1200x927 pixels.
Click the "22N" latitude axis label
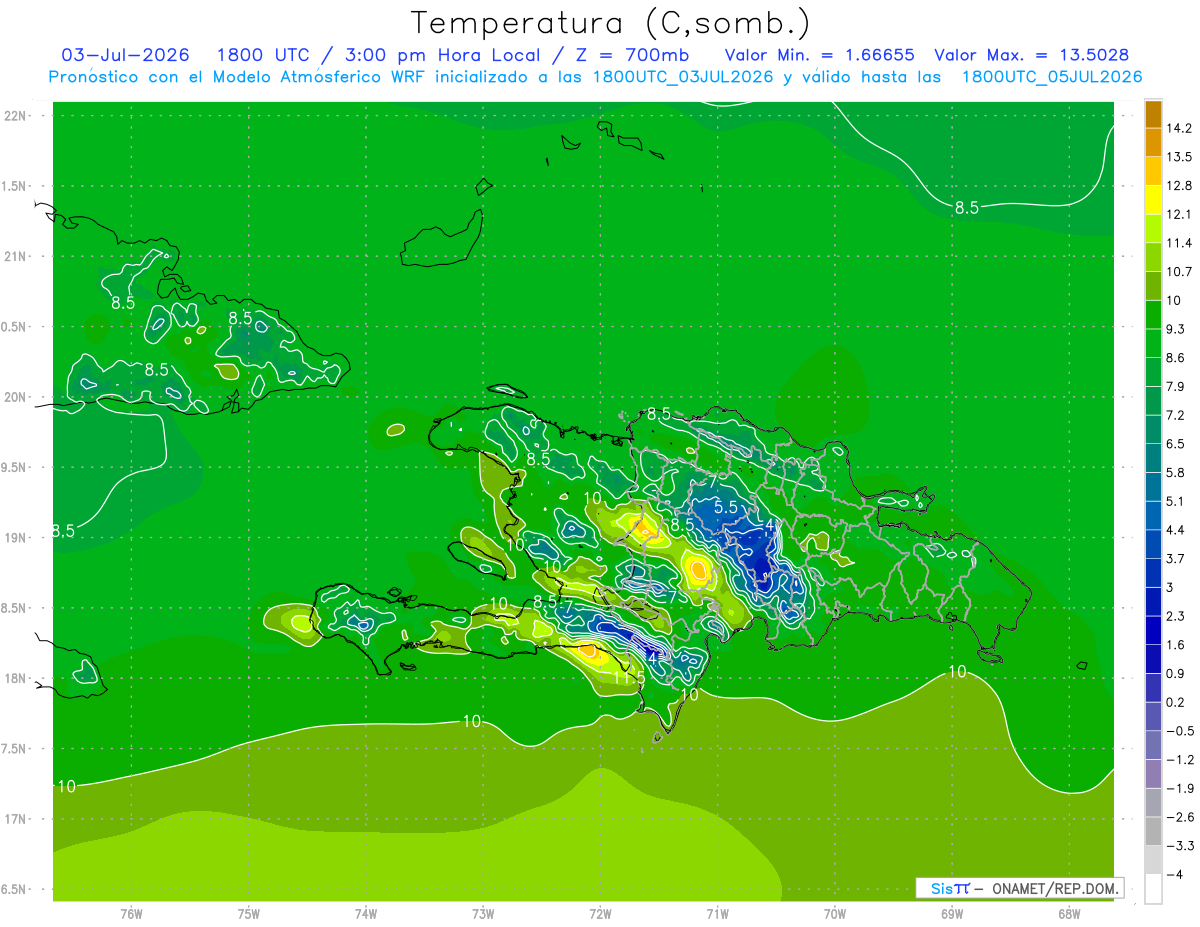click(x=15, y=116)
